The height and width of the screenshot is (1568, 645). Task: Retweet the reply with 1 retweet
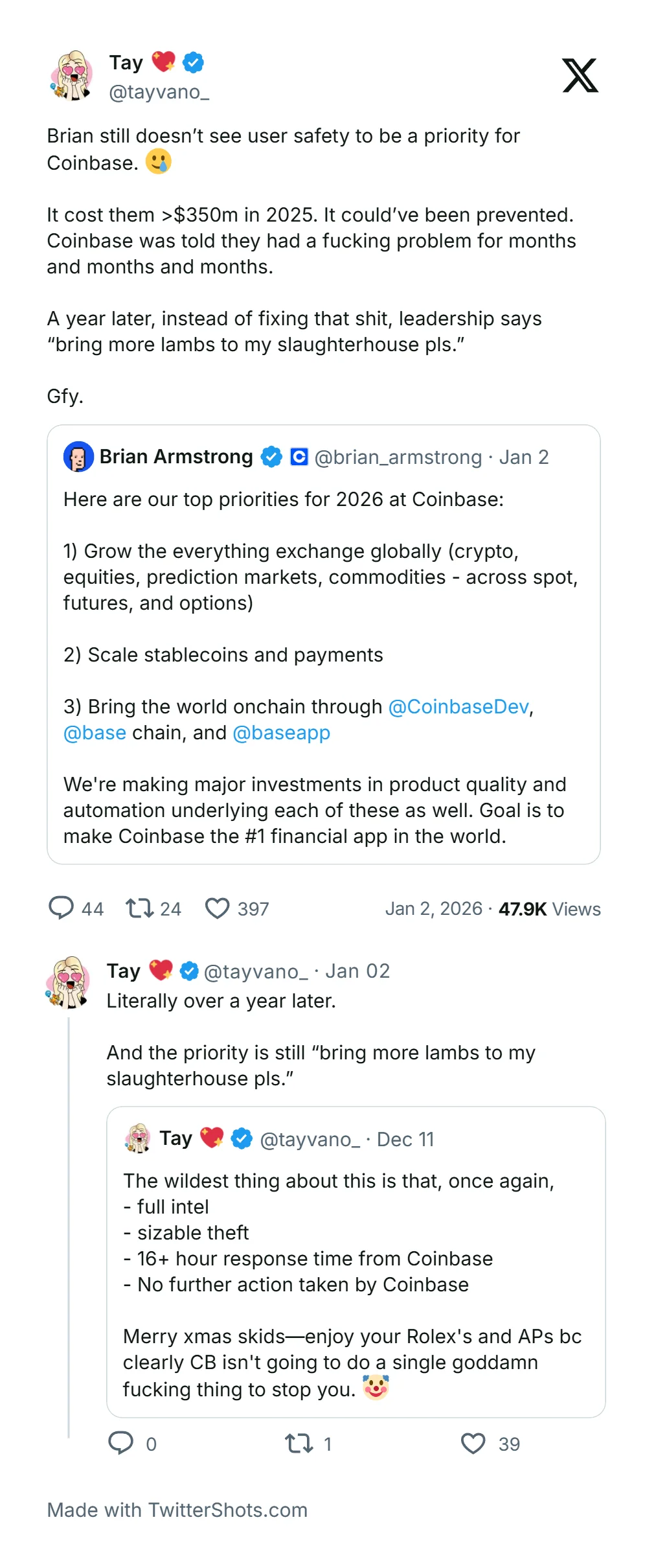click(299, 1443)
